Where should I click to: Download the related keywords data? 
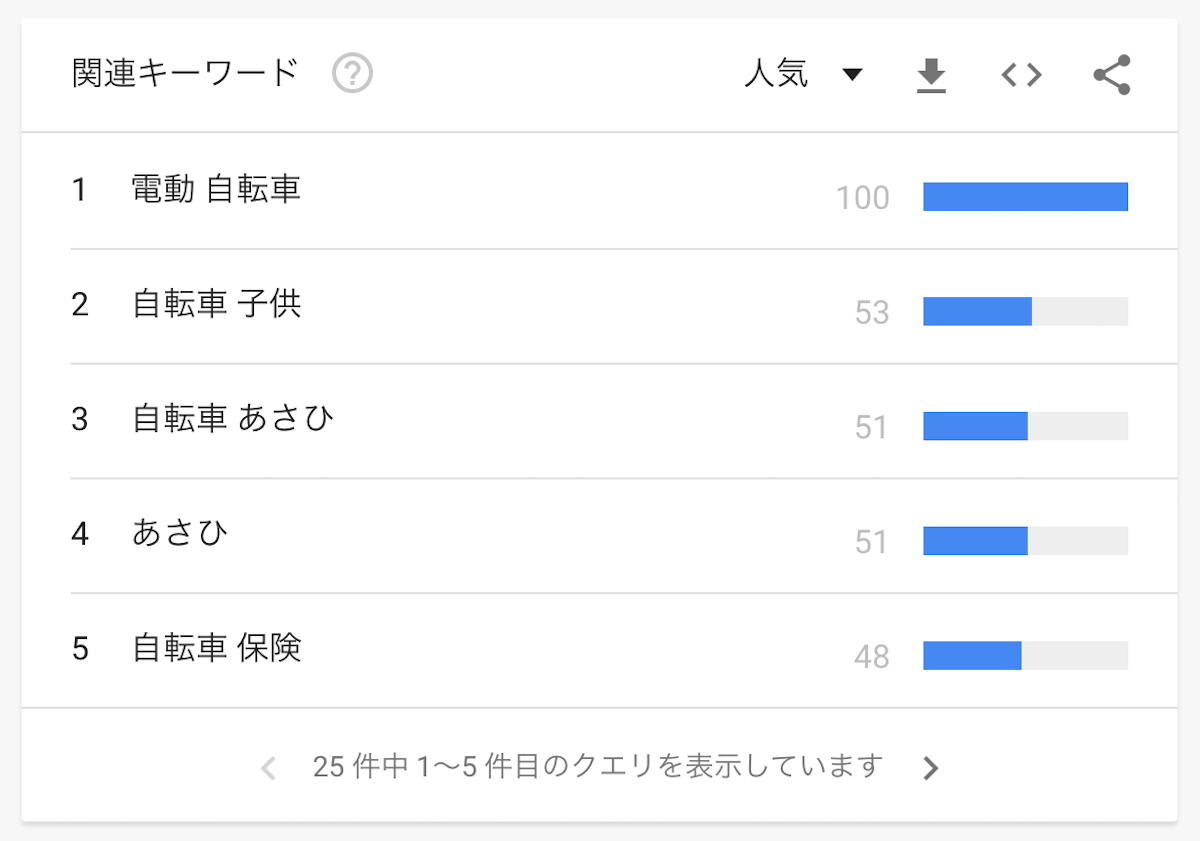click(931, 75)
